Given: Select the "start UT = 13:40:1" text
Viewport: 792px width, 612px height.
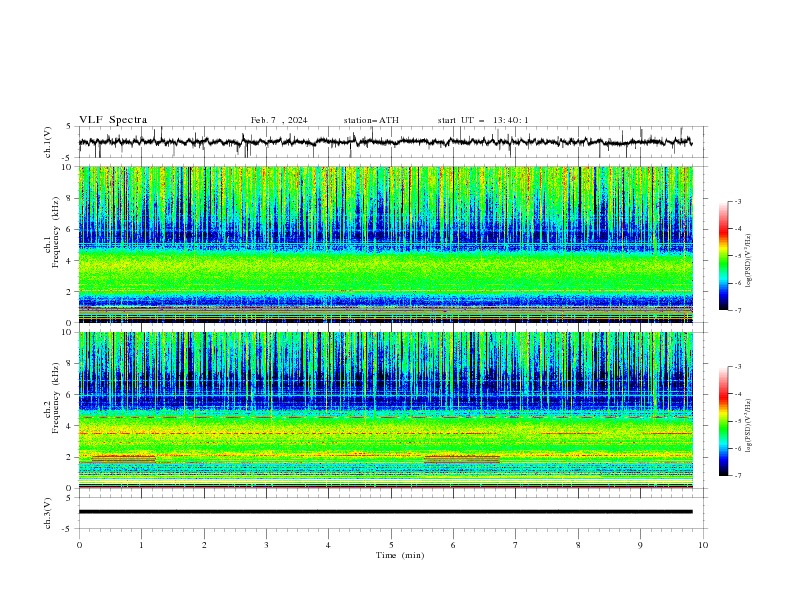Looking at the screenshot, I should (x=483, y=120).
